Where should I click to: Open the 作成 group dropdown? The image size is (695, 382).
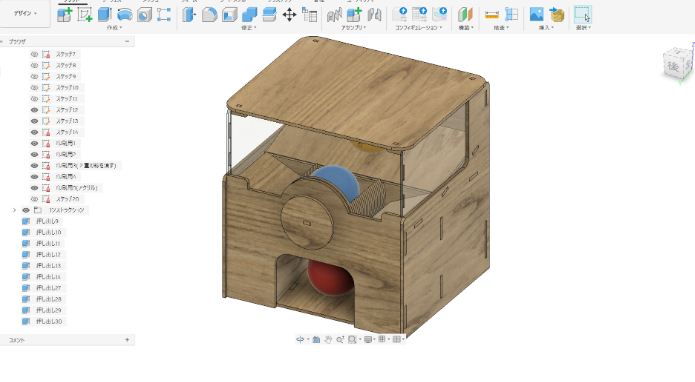[114, 27]
